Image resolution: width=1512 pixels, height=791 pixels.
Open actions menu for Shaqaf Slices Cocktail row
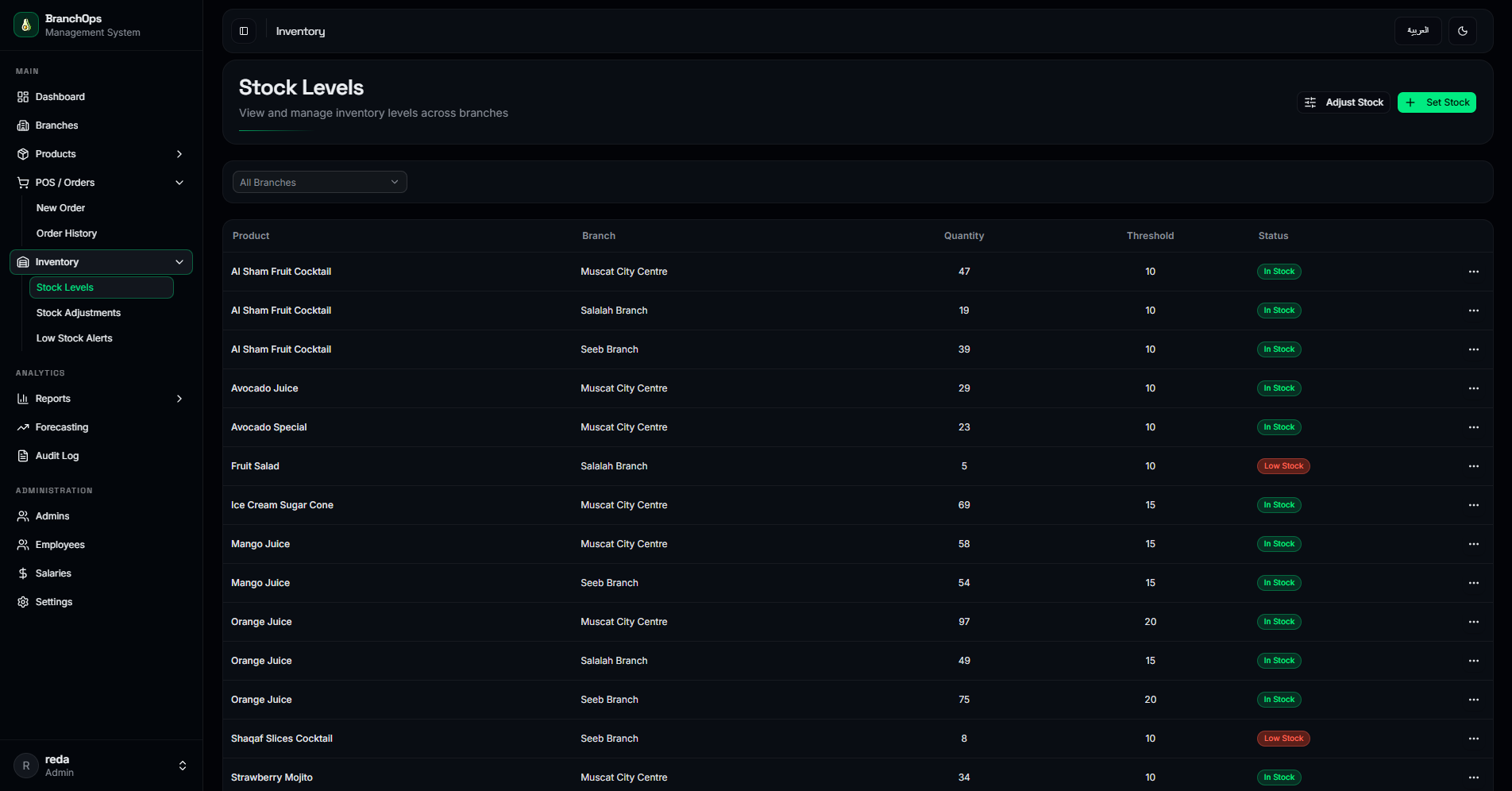click(1474, 739)
